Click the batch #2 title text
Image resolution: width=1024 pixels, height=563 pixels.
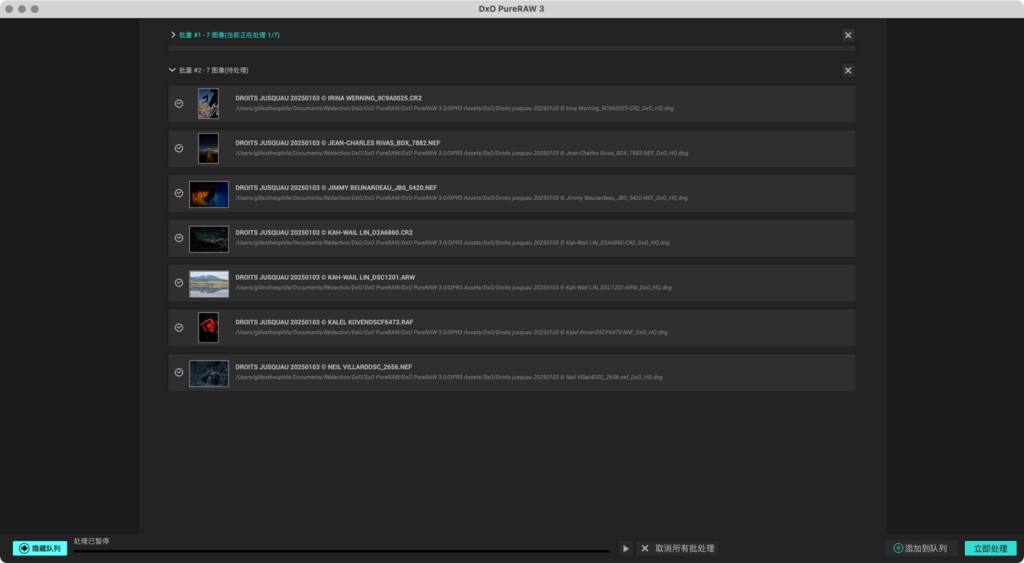[214, 71]
